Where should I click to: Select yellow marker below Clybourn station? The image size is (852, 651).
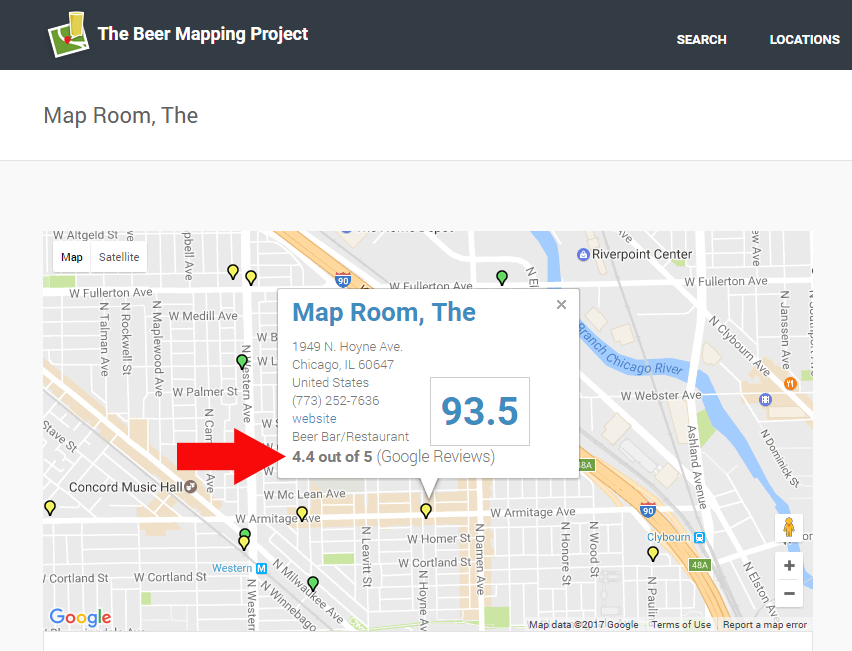pos(653,554)
